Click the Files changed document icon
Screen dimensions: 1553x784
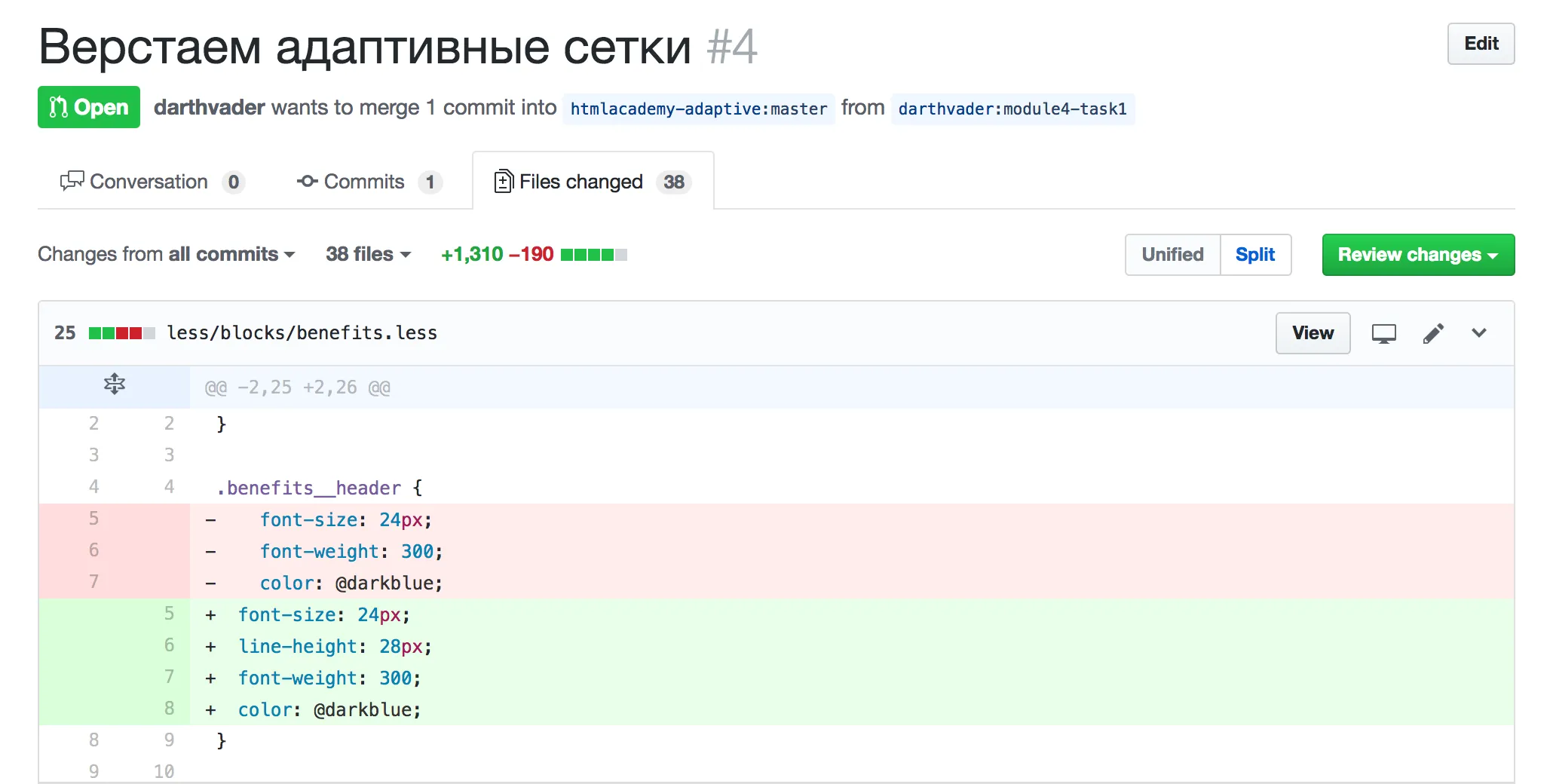click(x=503, y=181)
